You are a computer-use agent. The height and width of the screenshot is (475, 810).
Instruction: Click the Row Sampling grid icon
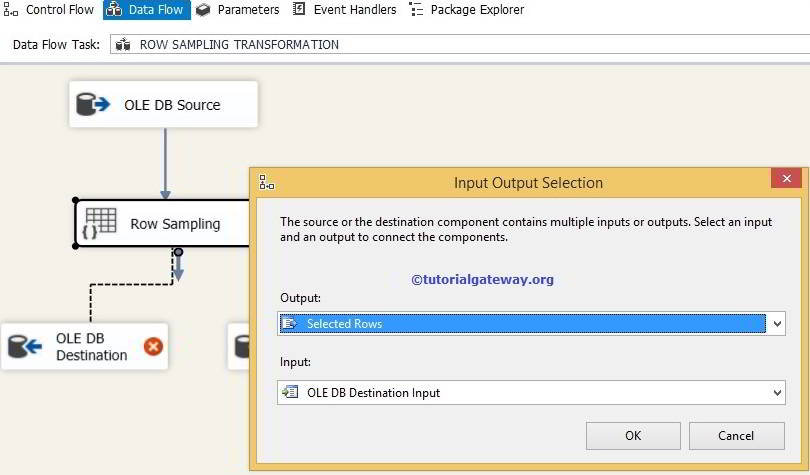click(x=99, y=223)
